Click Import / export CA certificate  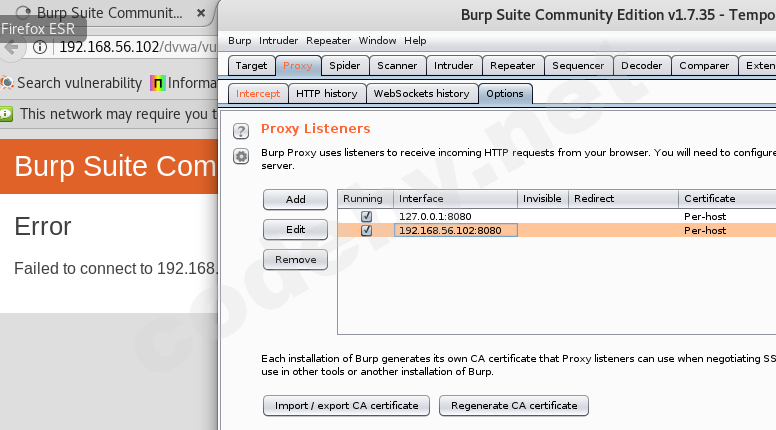(x=346, y=406)
